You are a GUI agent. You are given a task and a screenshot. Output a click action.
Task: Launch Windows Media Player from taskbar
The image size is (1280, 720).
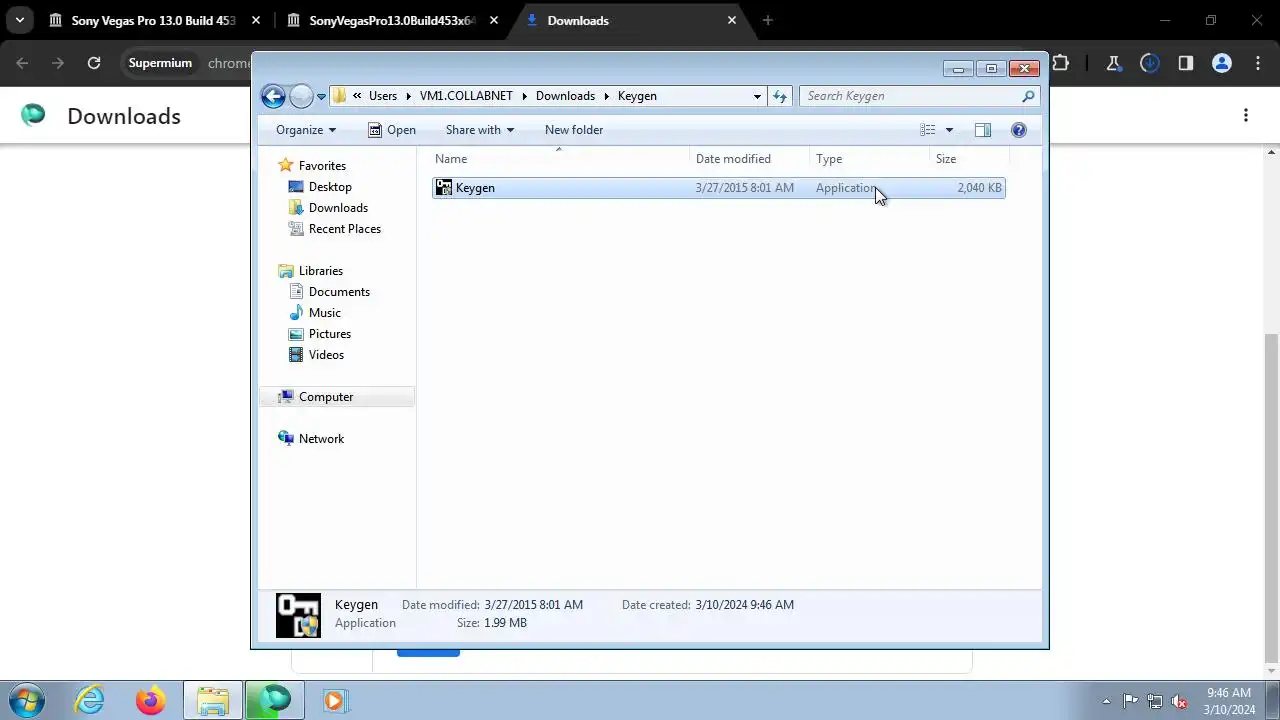point(334,700)
